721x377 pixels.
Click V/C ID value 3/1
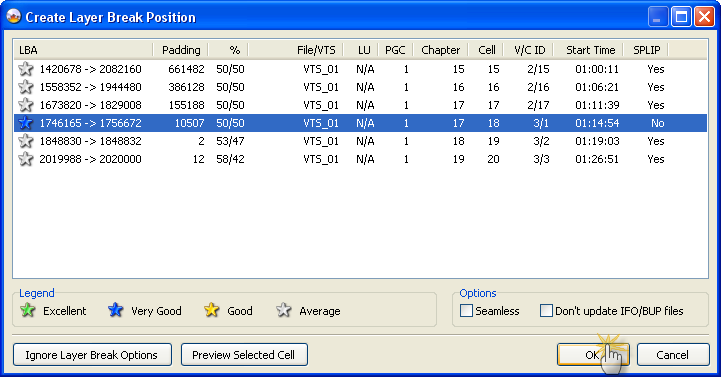542,123
